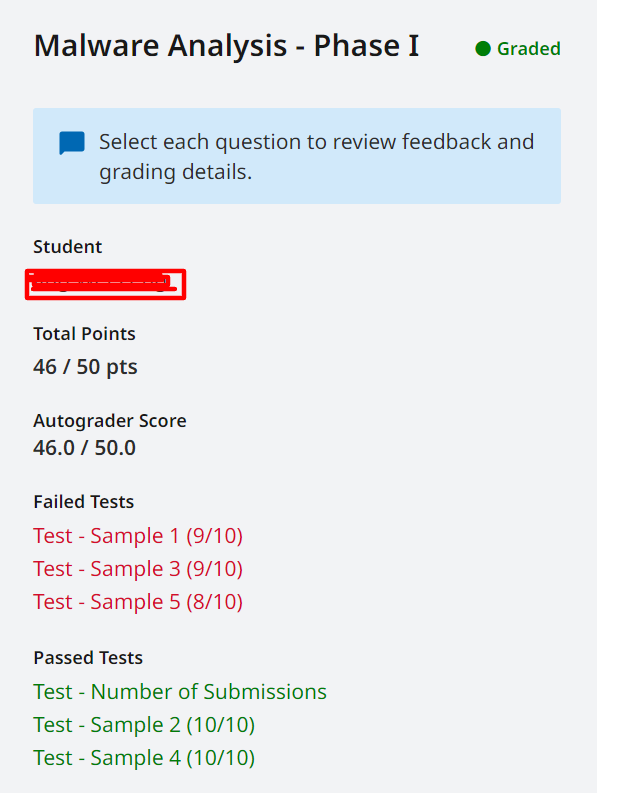Open Test - Number of Submissions

(x=180, y=692)
